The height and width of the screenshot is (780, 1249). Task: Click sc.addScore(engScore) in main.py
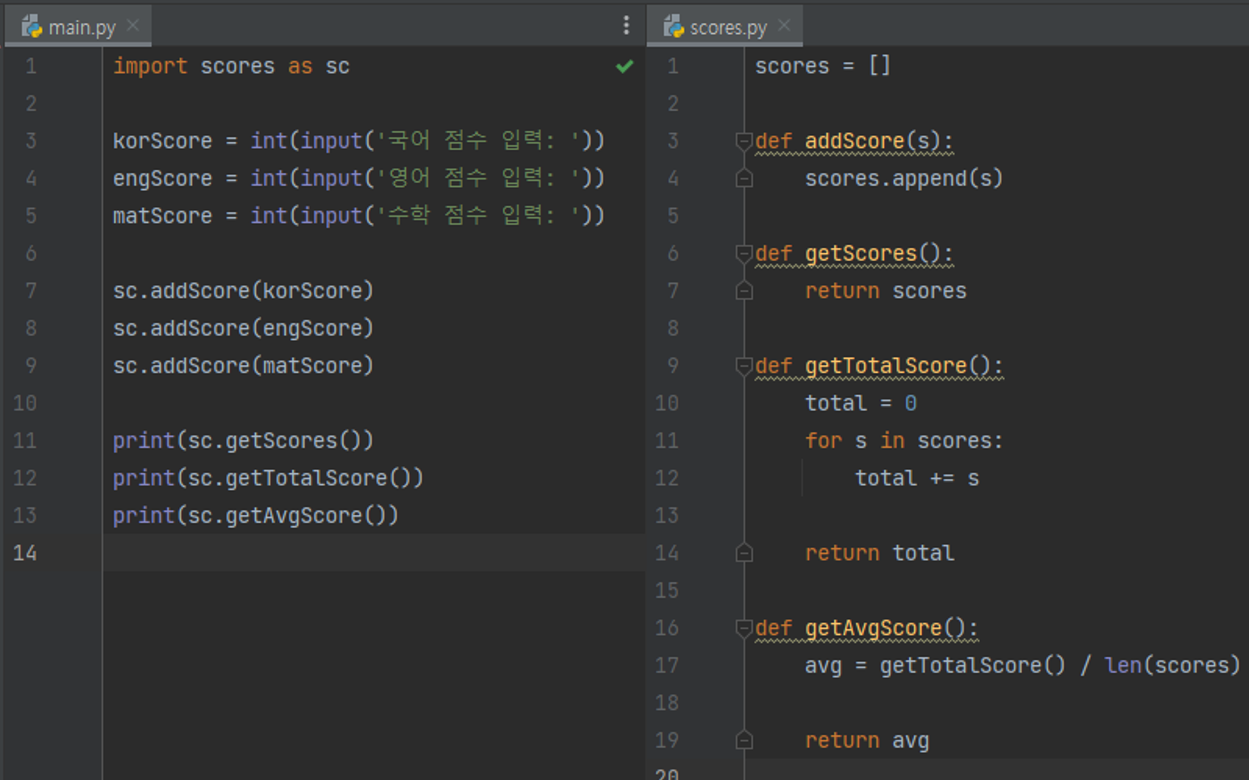point(243,328)
